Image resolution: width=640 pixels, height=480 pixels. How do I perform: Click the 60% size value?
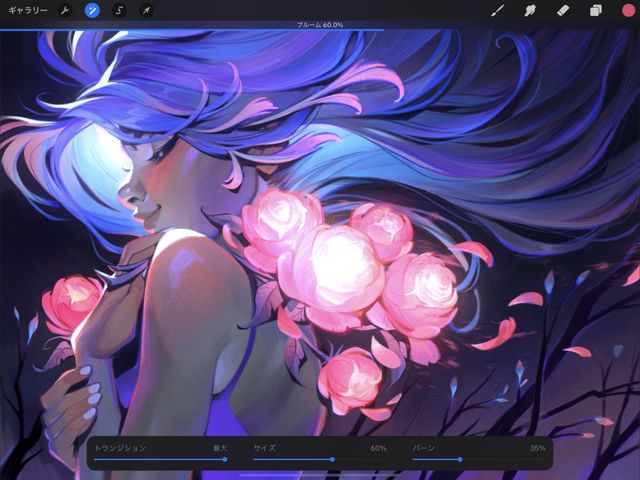point(378,448)
